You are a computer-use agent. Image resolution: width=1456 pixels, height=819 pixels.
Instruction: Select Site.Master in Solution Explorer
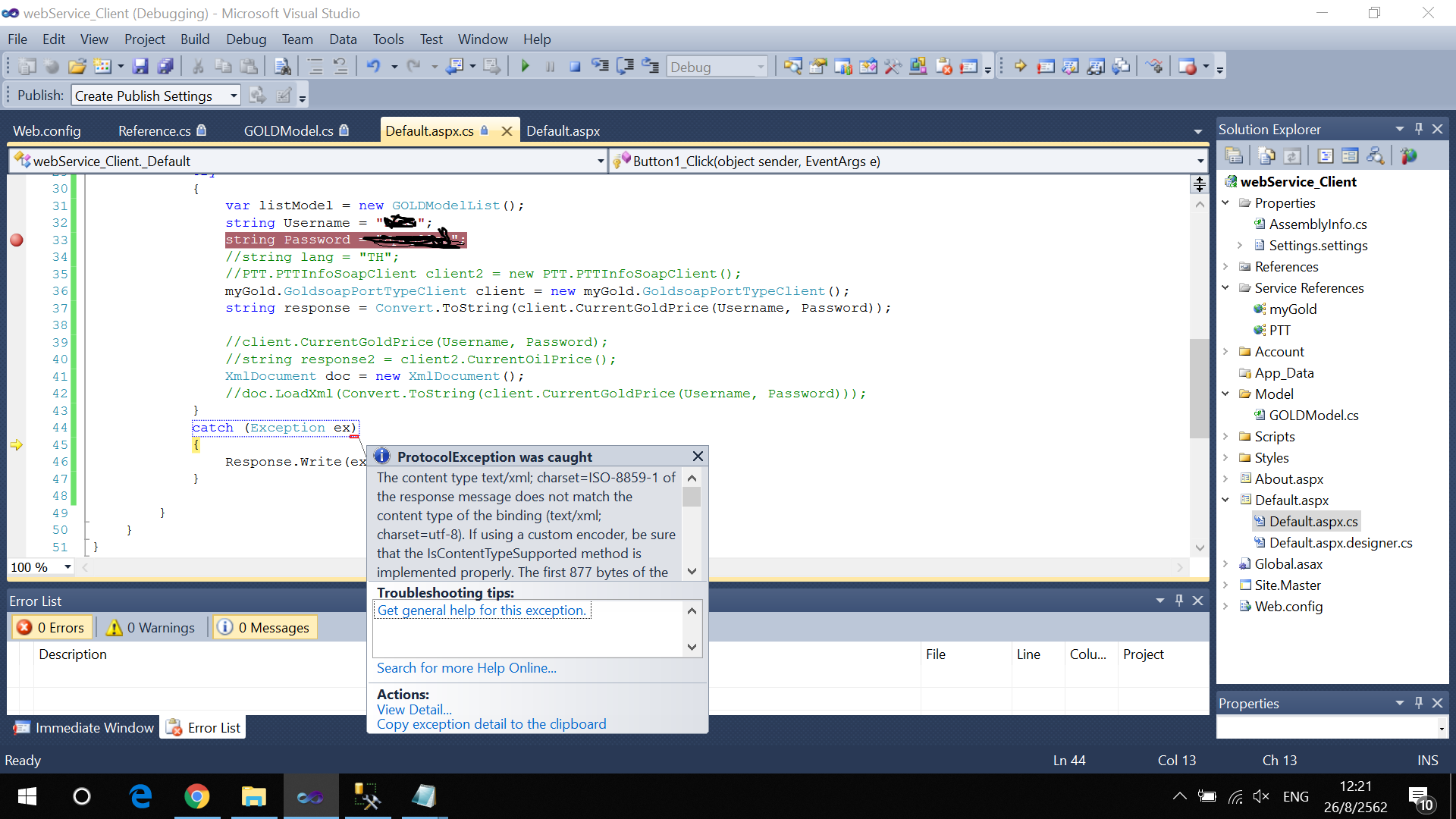tap(1288, 585)
